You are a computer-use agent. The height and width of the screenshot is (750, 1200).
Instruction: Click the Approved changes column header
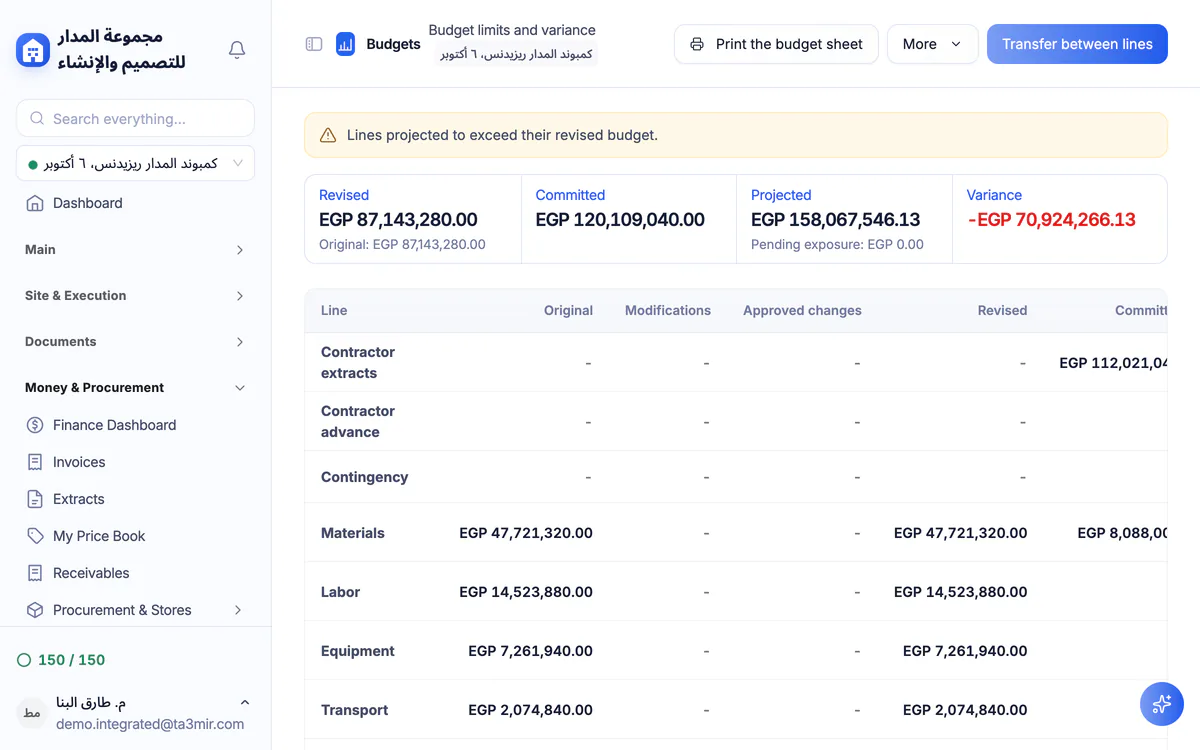tap(802, 310)
